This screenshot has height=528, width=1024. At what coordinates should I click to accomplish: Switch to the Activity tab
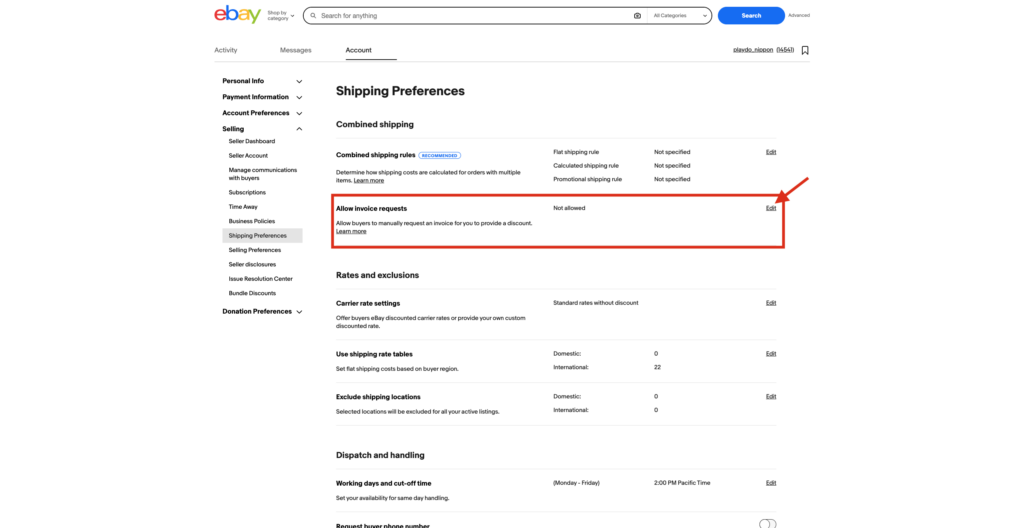(226, 50)
